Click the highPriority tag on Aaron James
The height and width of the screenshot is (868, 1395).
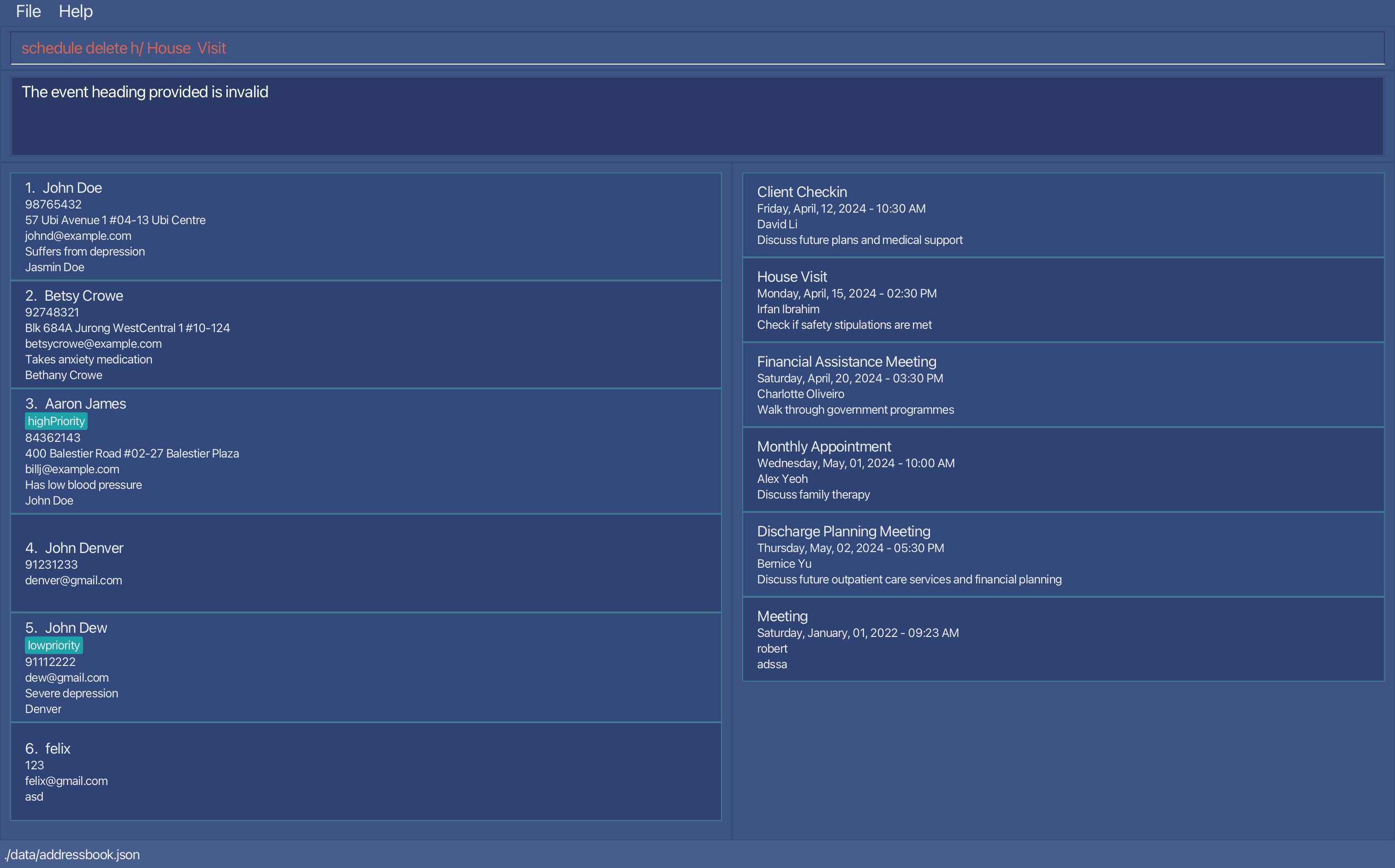(x=56, y=422)
